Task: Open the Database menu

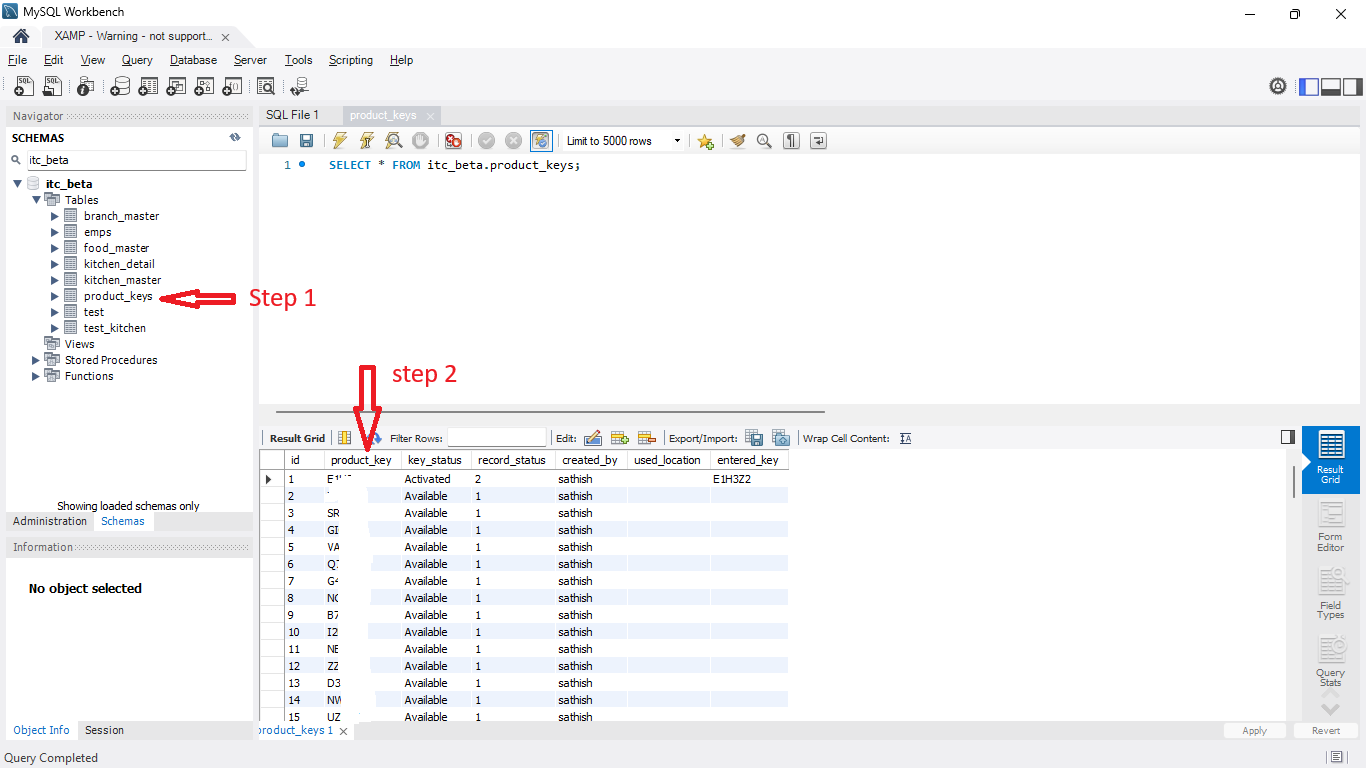Action: point(193,60)
